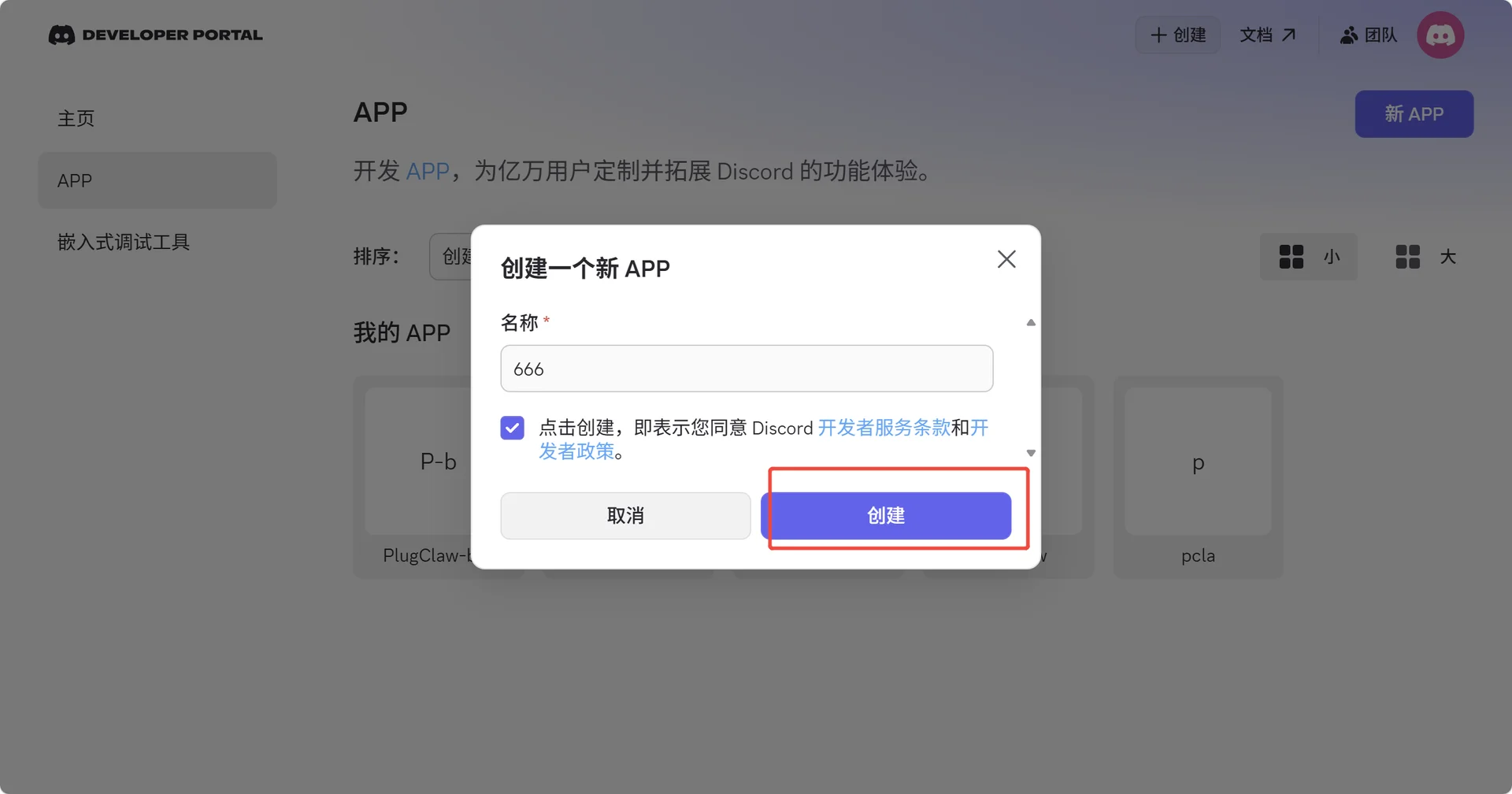1512x794 pixels.
Task: Click the Discord logo in Developer Portal header
Action: point(61,35)
